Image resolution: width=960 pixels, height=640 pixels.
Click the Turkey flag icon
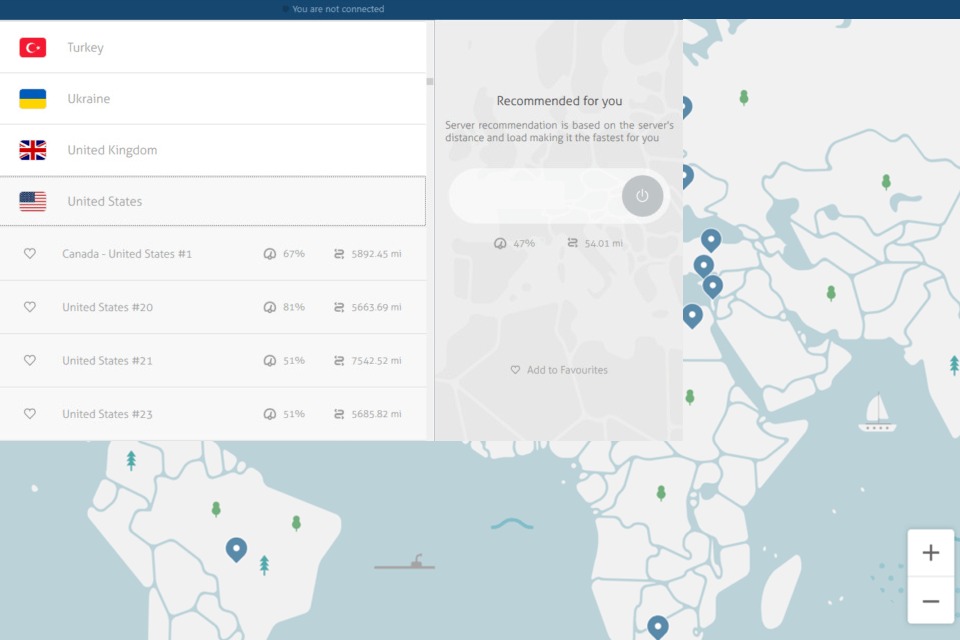[x=33, y=47]
